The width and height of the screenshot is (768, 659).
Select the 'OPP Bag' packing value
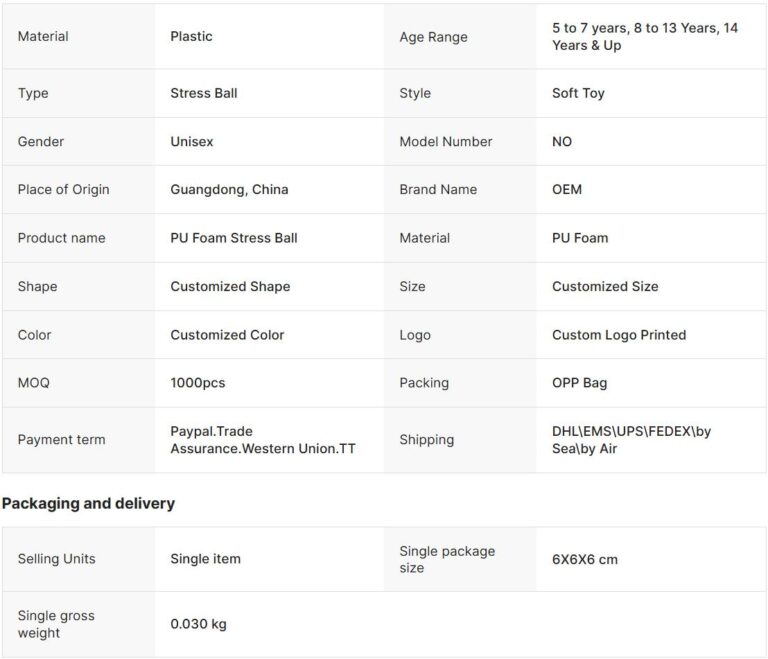click(579, 383)
